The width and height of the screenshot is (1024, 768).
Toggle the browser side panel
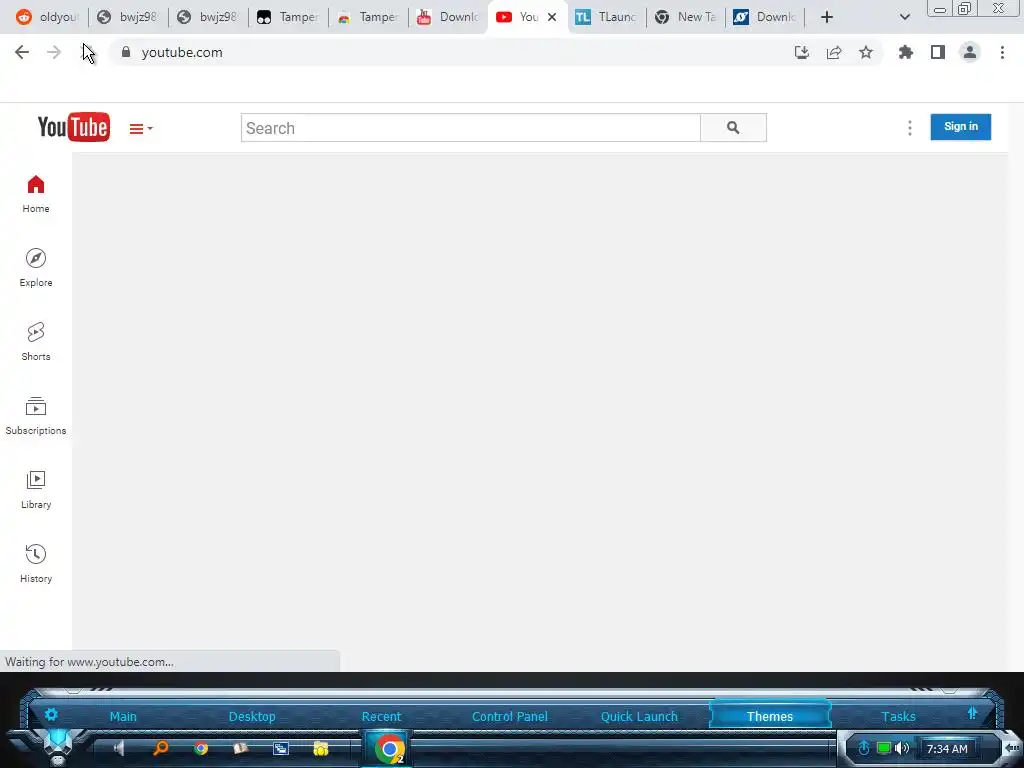click(x=938, y=52)
